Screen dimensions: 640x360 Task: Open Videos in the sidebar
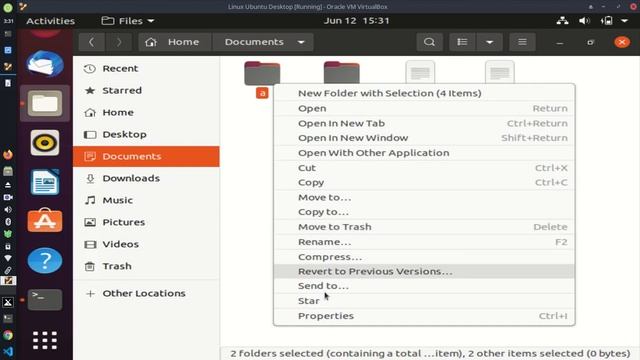click(146, 244)
